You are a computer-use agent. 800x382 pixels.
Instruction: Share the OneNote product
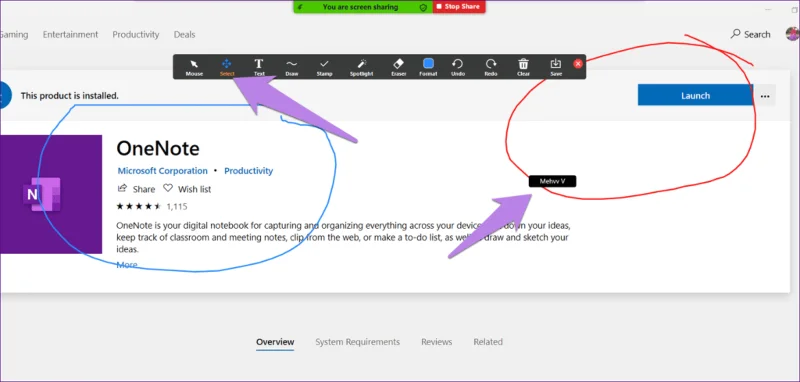[136, 189]
